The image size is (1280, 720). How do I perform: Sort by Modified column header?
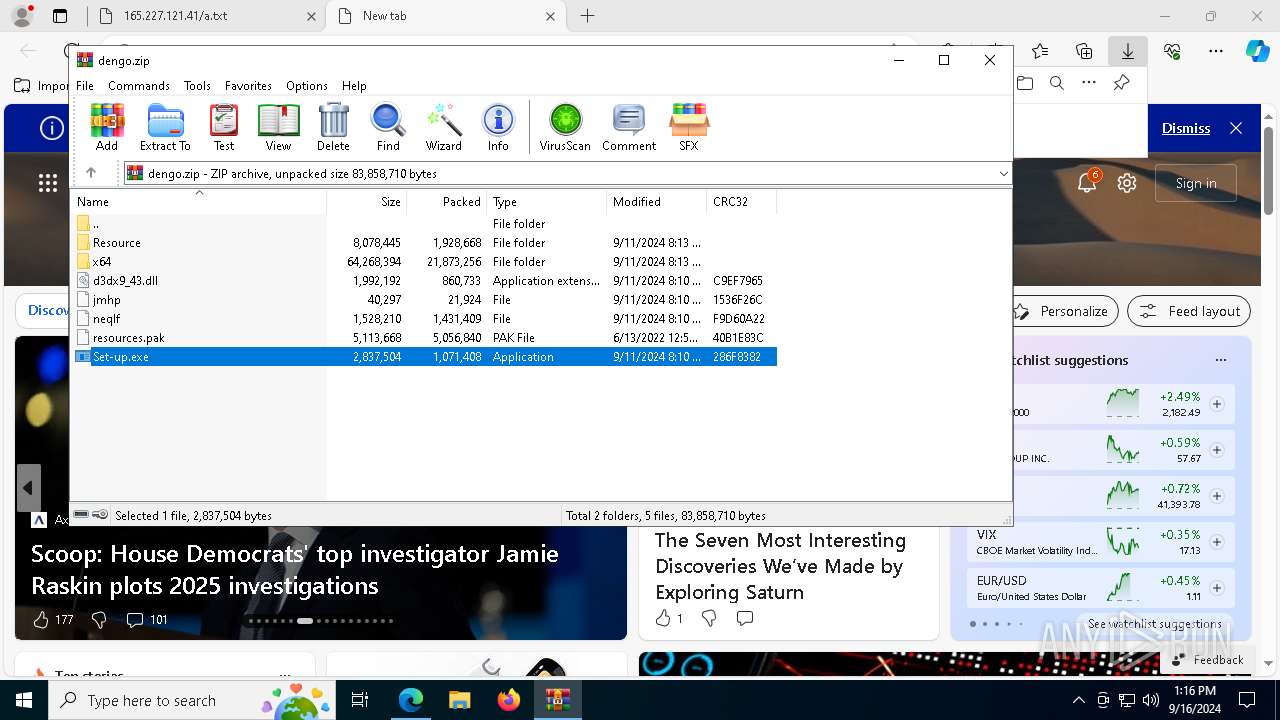click(657, 202)
